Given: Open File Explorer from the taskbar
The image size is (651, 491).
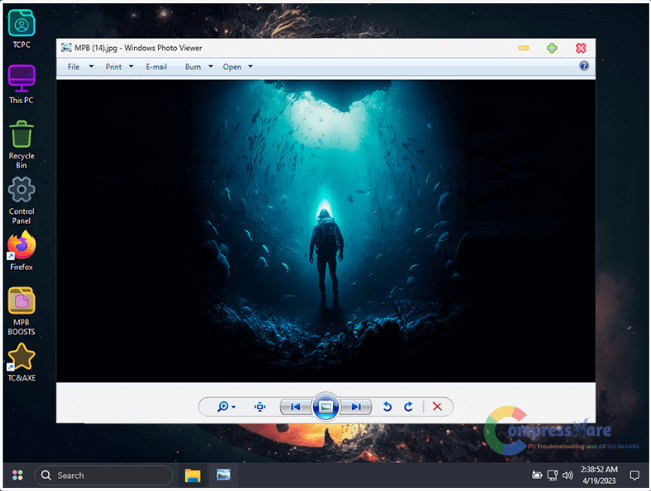Looking at the screenshot, I should point(193,475).
